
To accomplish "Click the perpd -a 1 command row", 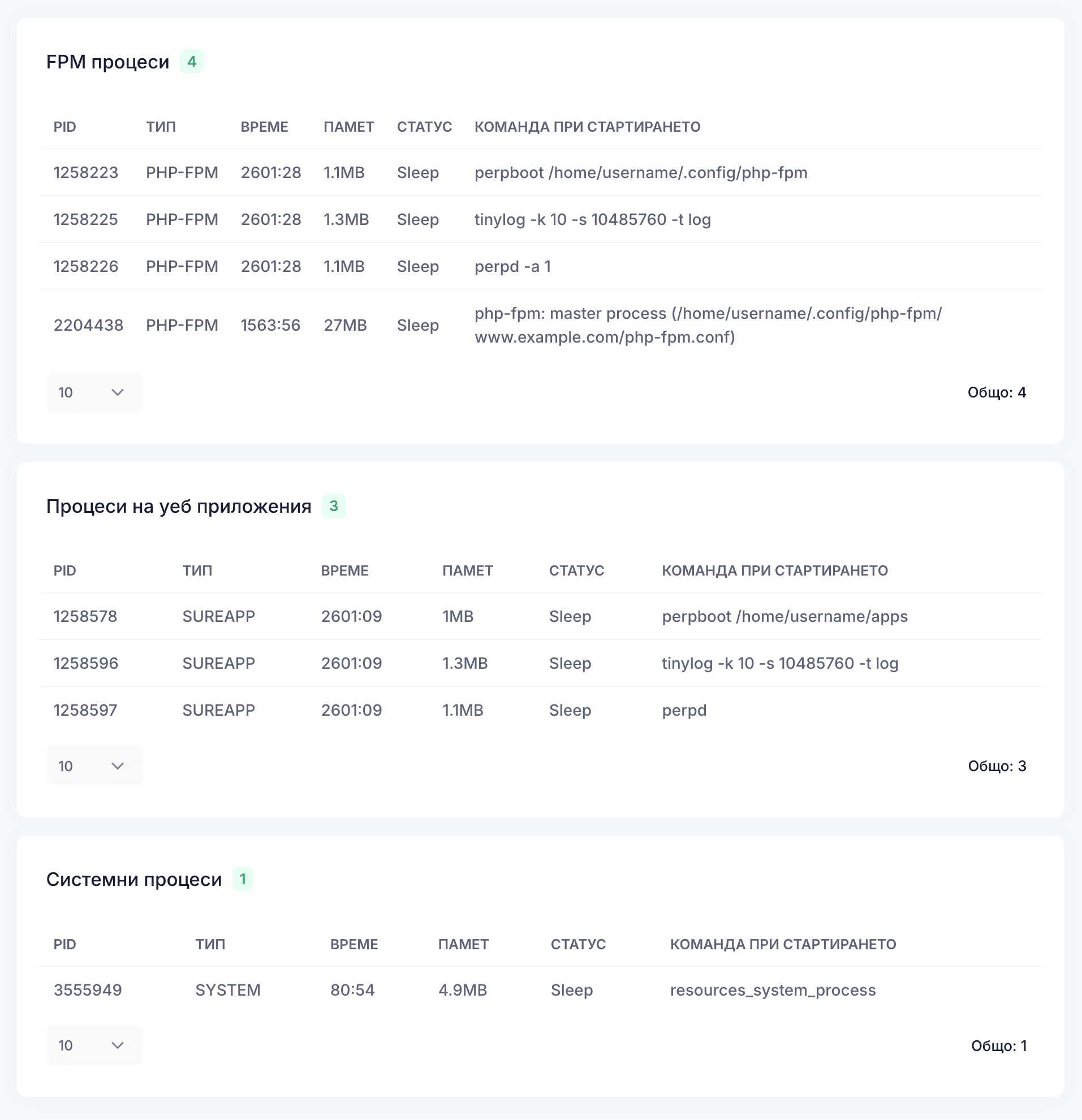I will tap(512, 267).
